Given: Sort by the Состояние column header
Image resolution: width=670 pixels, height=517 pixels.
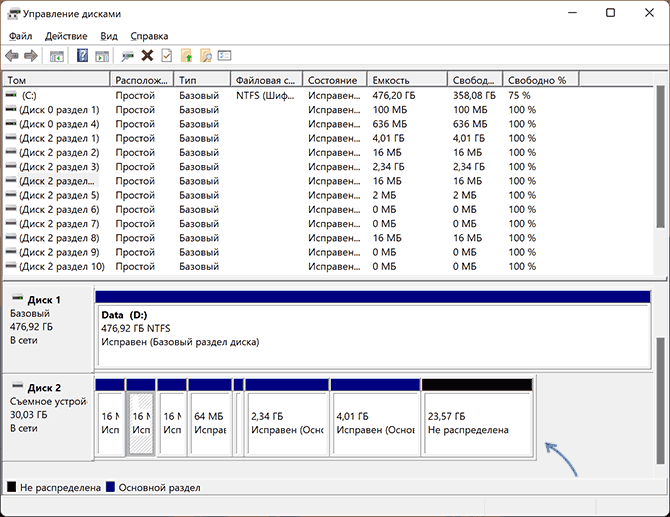Looking at the screenshot, I should point(335,80).
